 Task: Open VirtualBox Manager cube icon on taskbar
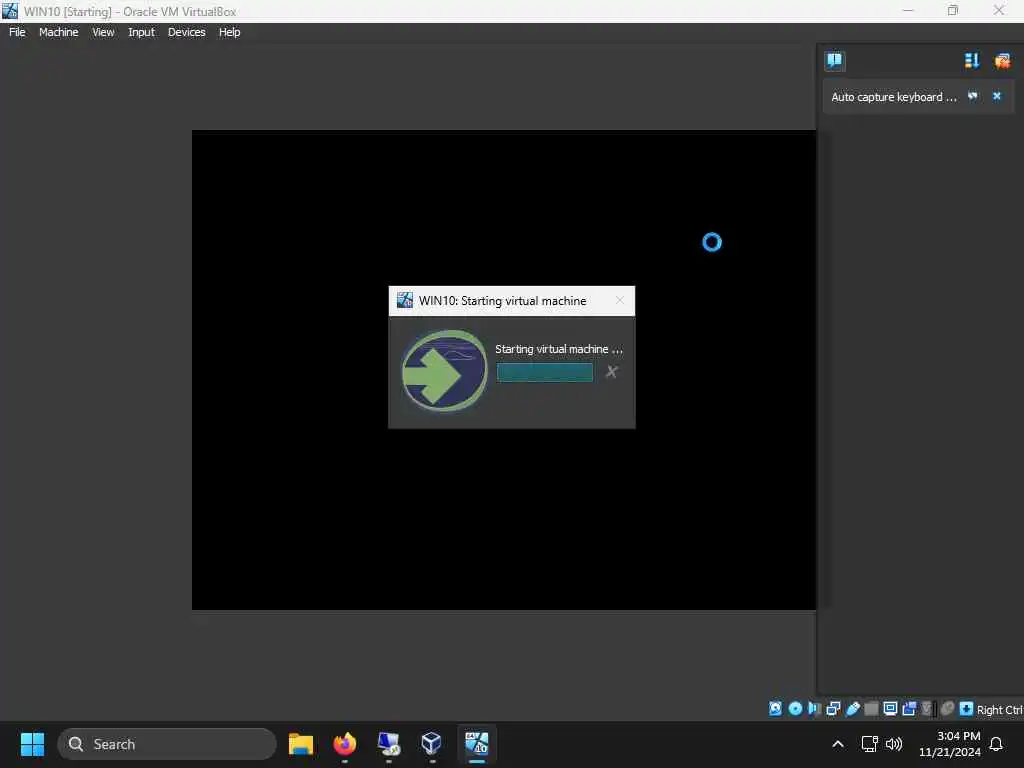point(432,744)
